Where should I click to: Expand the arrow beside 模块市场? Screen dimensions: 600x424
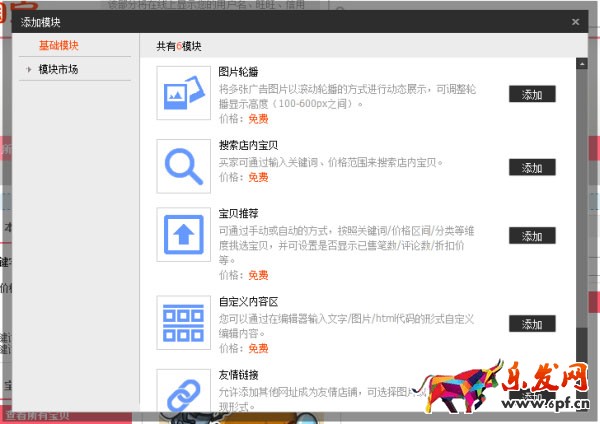(x=29, y=70)
